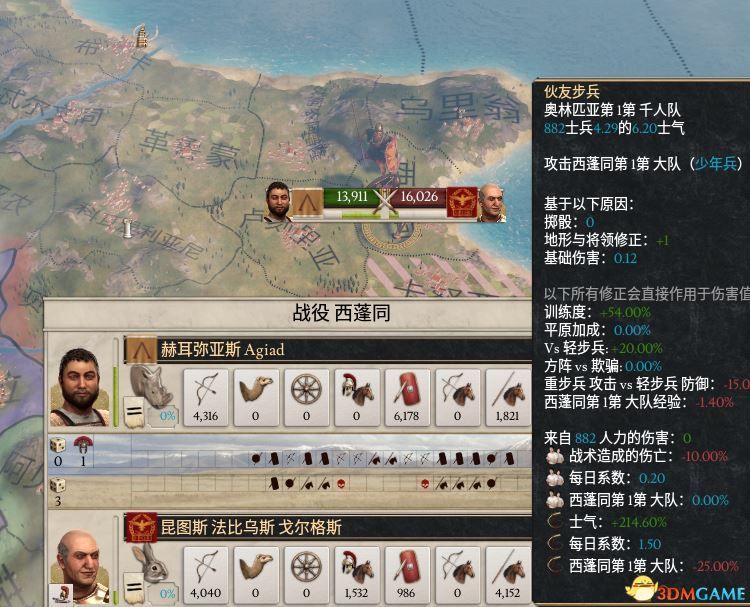Click Agiad's light cavalry icon showing 1,821
This screenshot has width=750, height=607.
507,397
